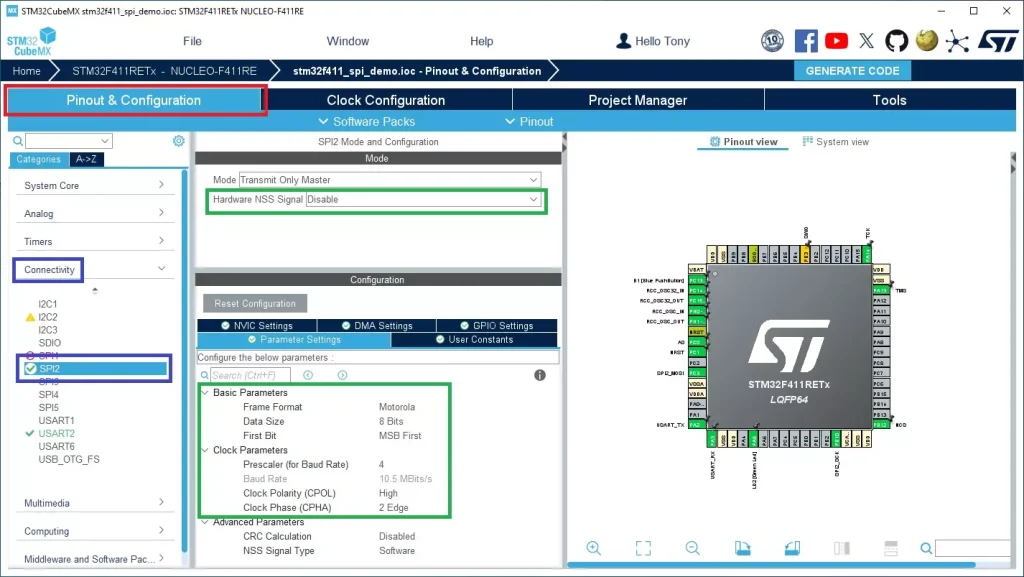Click the settings gear in categories panel

[x=179, y=141]
